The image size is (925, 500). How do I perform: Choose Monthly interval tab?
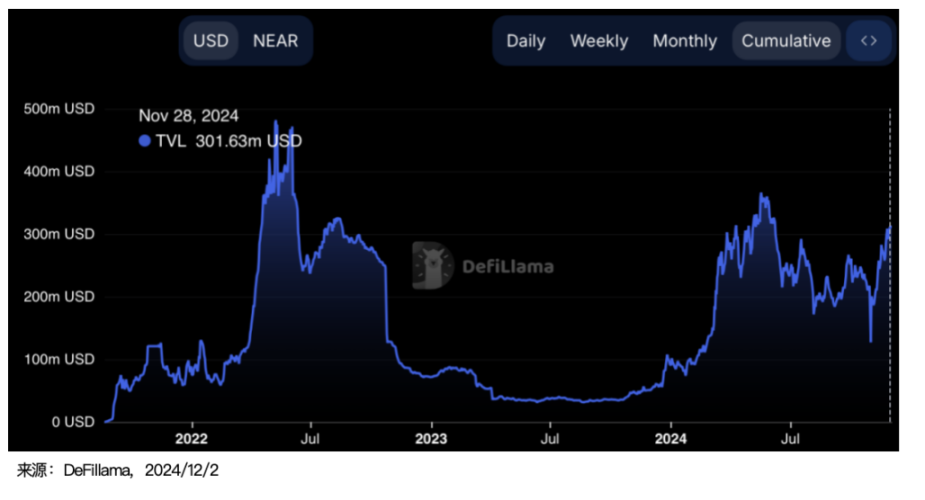(685, 41)
